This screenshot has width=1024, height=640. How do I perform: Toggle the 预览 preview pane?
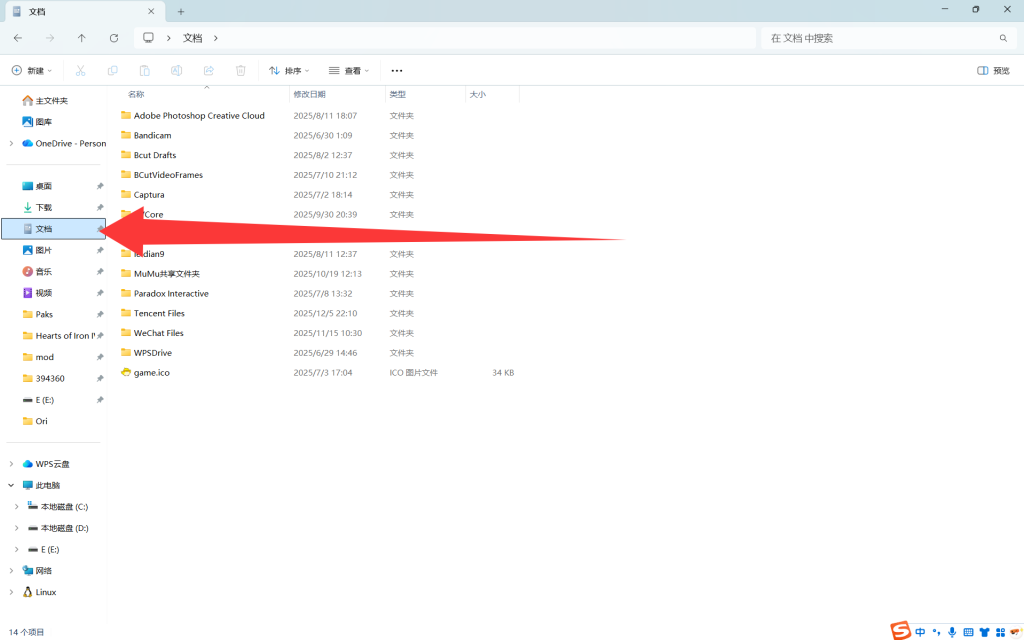click(993, 71)
